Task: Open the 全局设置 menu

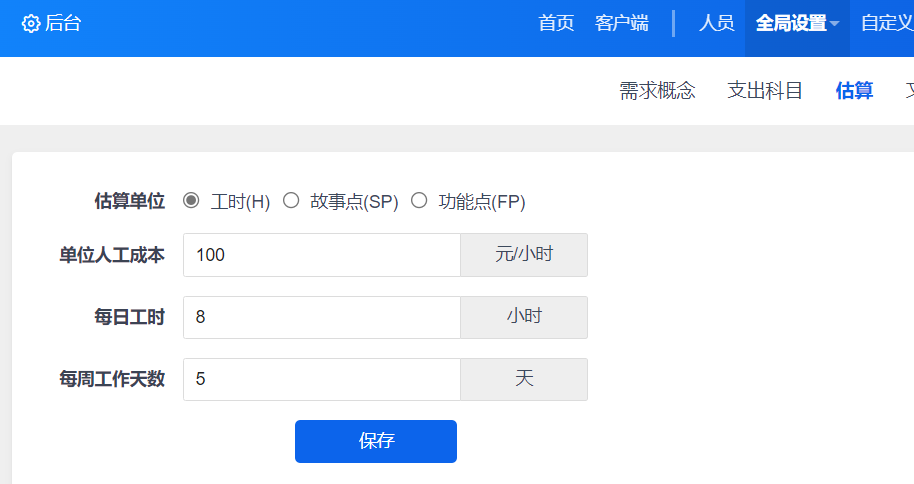Action: point(791,24)
